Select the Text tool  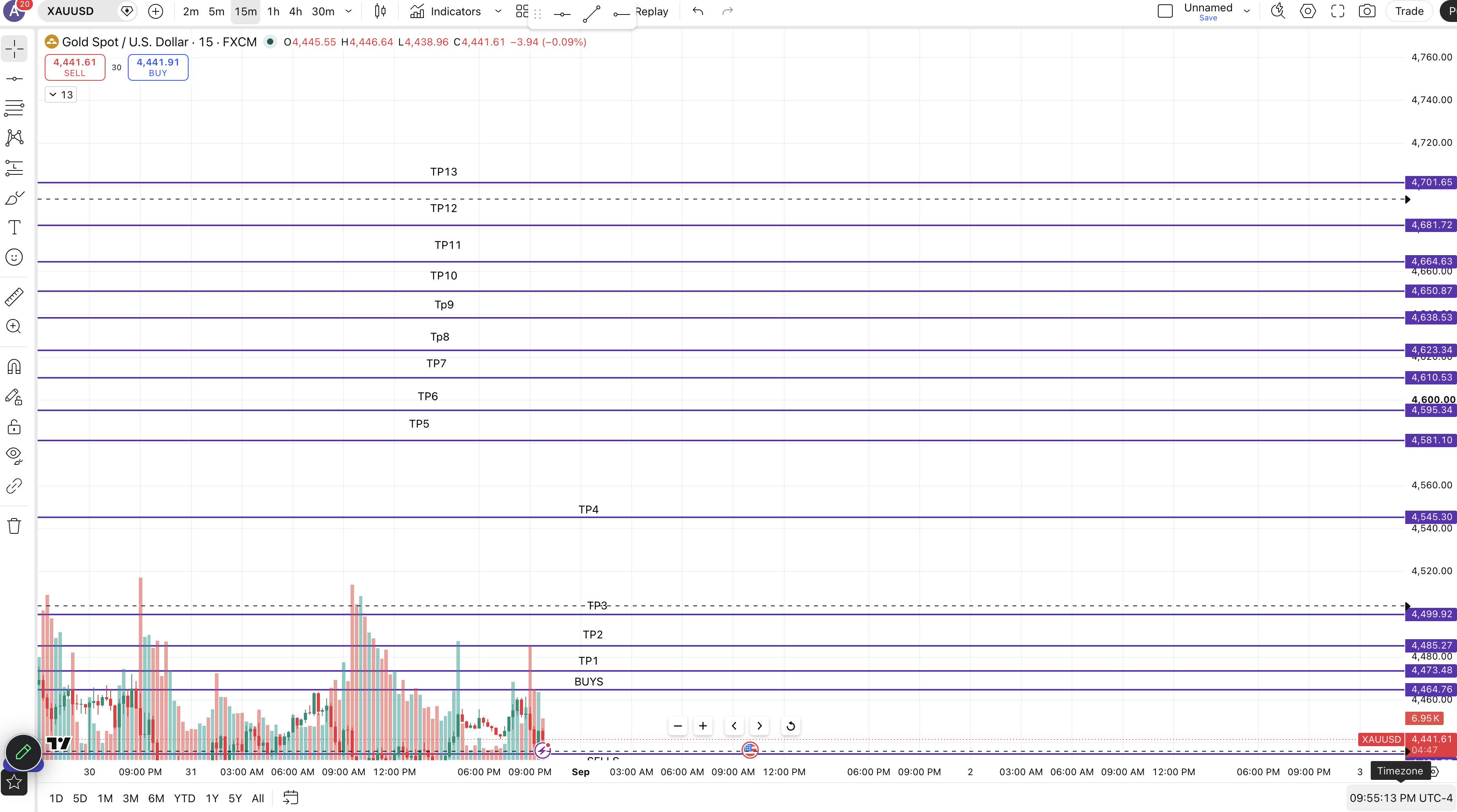[14, 227]
